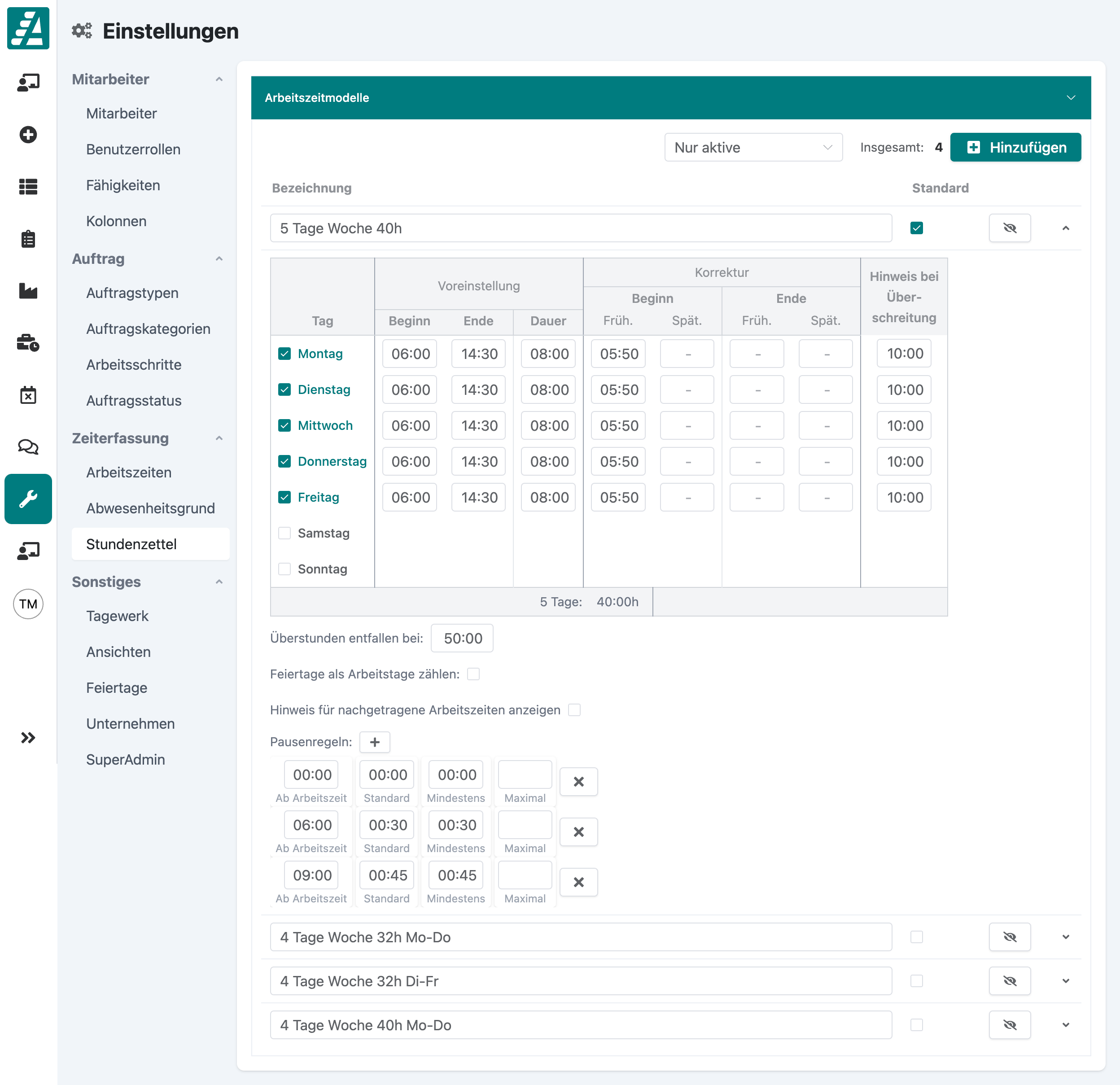Enable Samstag as a workday
The image size is (1120, 1085).
tap(284, 533)
